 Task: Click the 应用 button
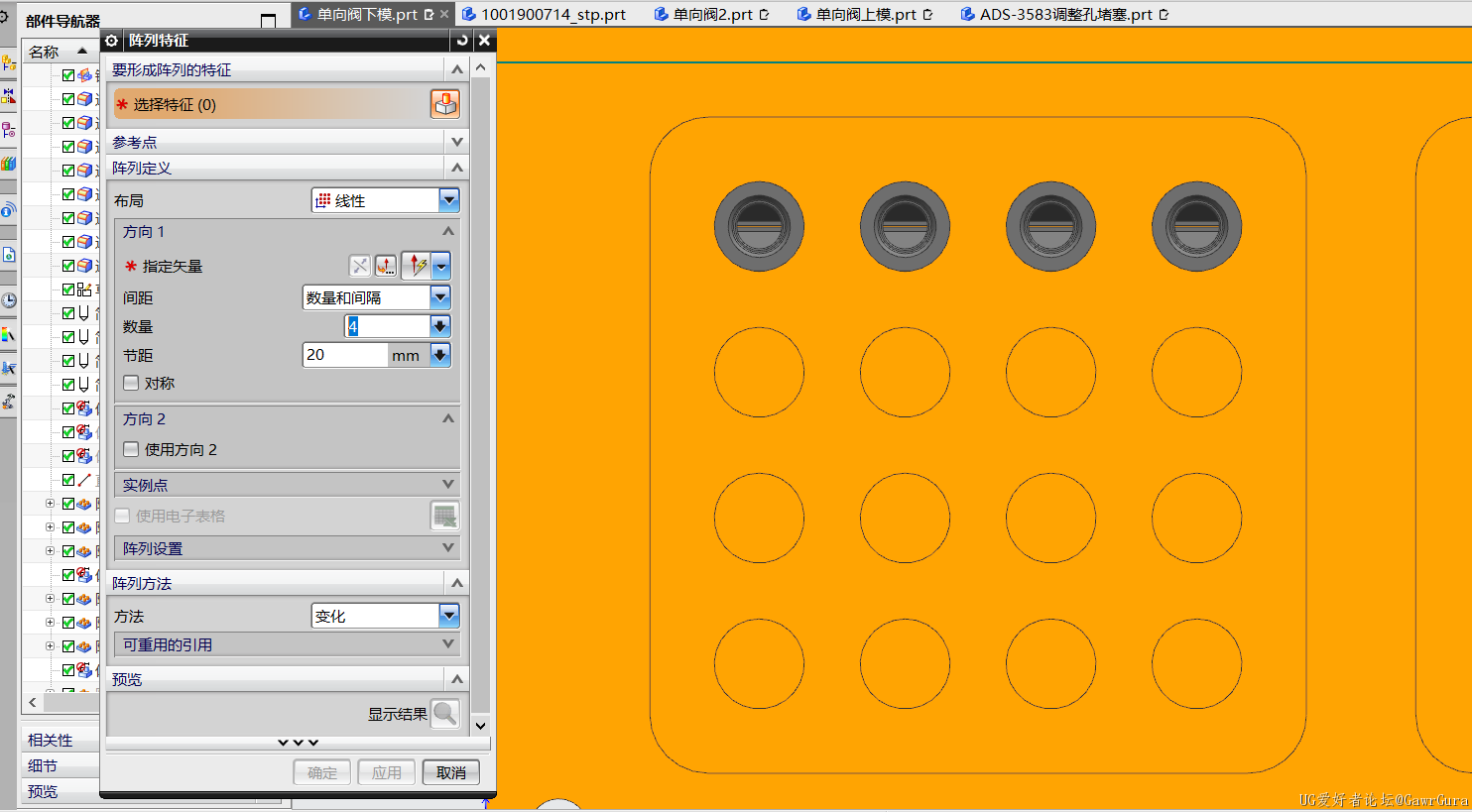tap(387, 772)
